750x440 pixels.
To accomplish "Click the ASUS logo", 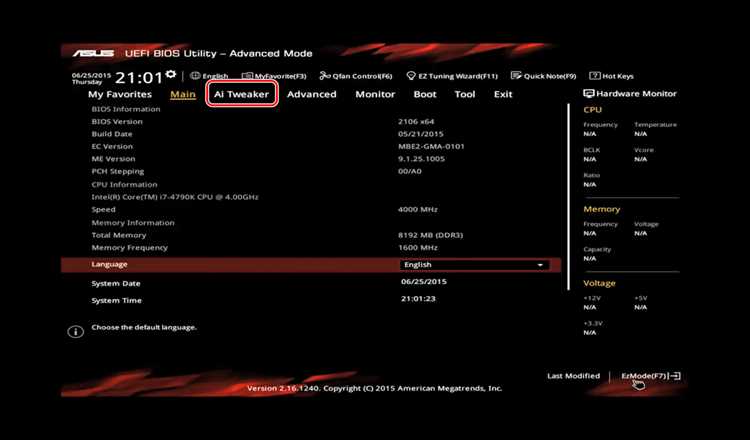I will click(x=93, y=53).
